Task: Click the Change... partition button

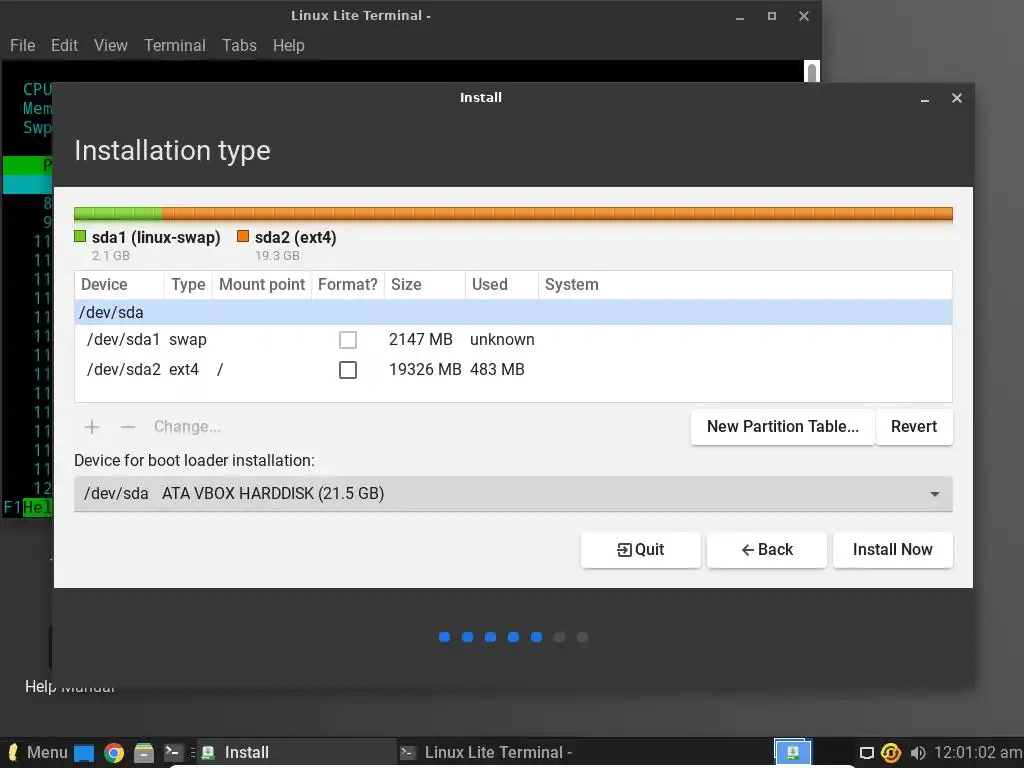Action: click(187, 427)
